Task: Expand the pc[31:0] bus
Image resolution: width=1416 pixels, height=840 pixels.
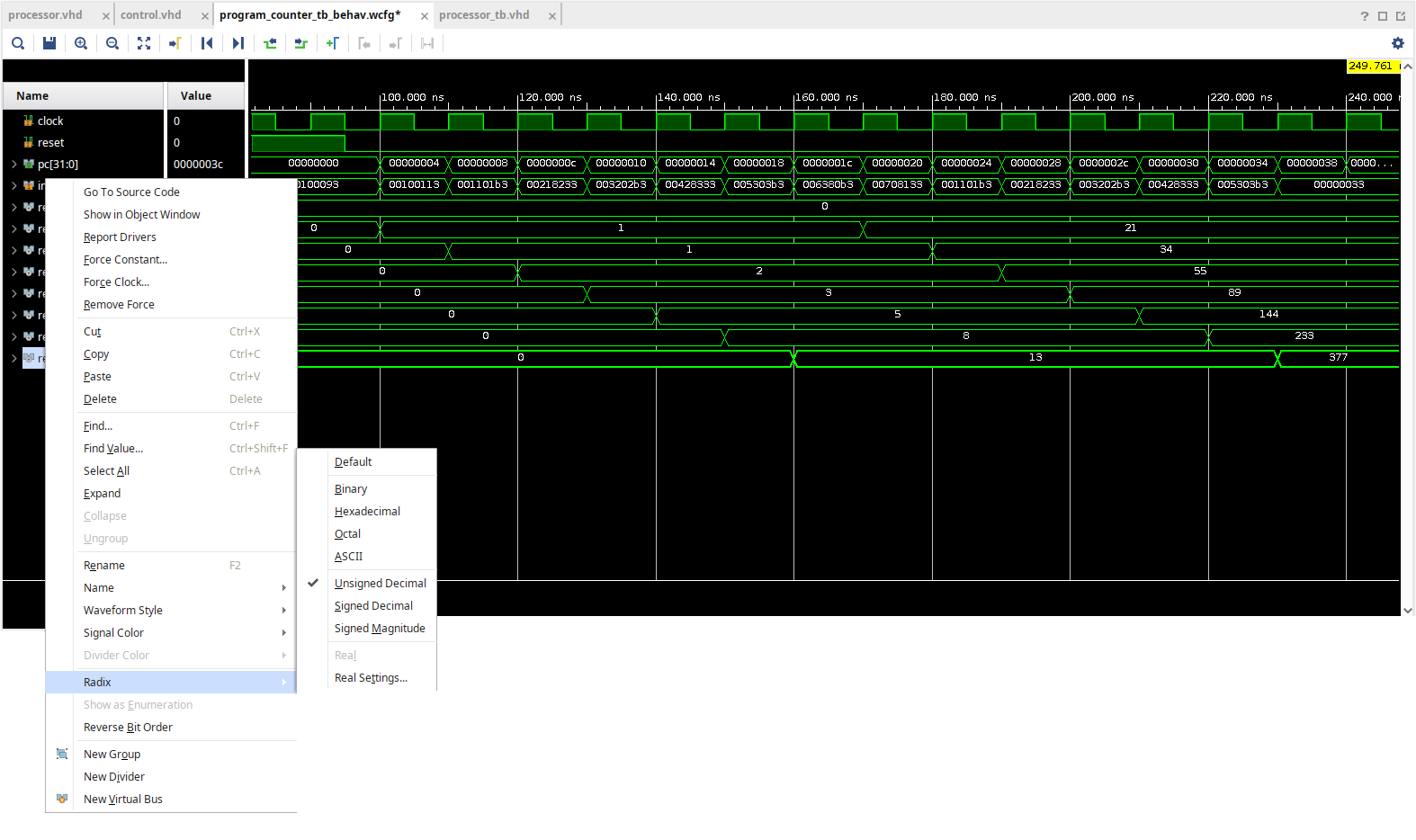Action: (14, 164)
